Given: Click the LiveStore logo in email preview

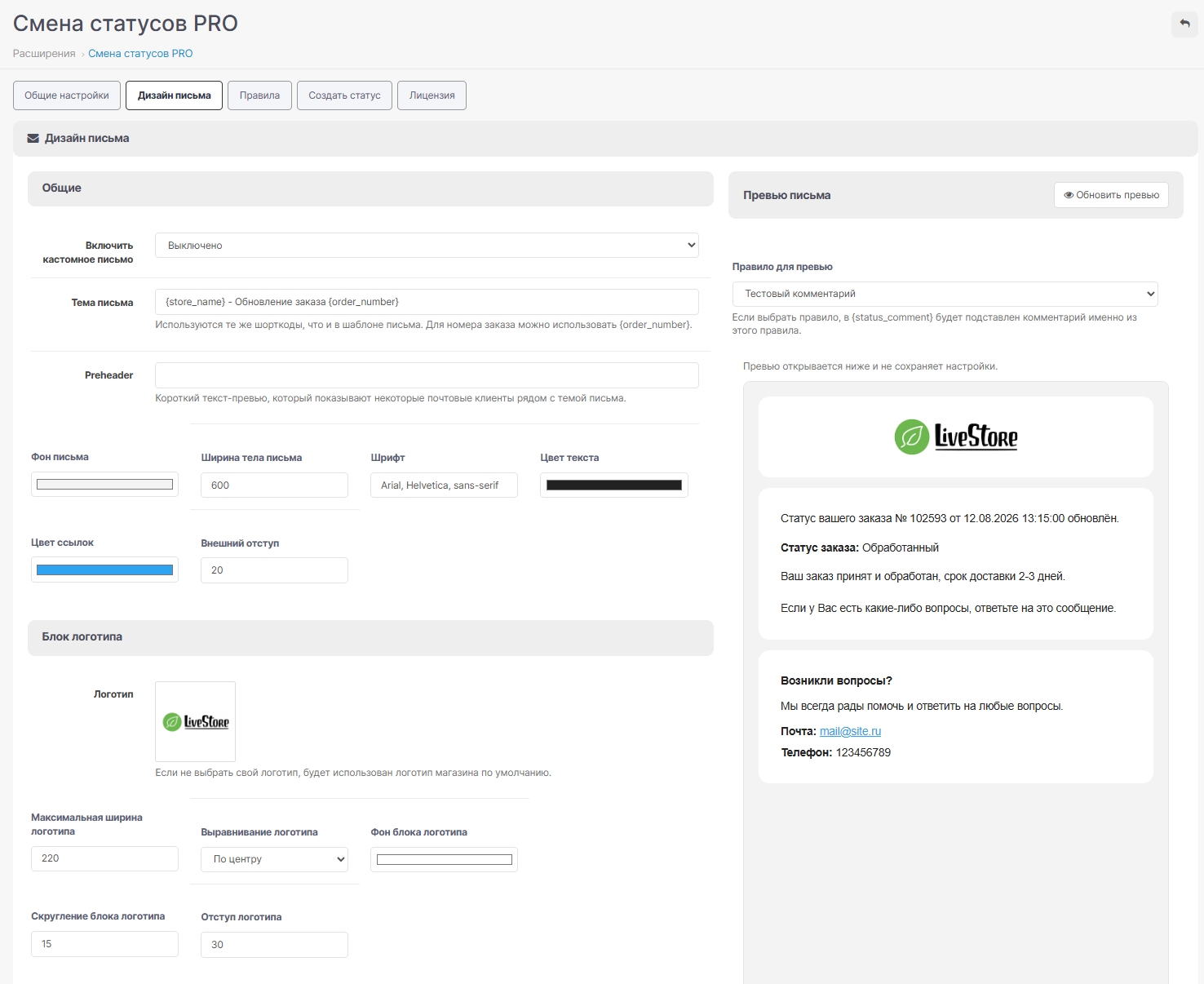Looking at the screenshot, I should coord(956,437).
